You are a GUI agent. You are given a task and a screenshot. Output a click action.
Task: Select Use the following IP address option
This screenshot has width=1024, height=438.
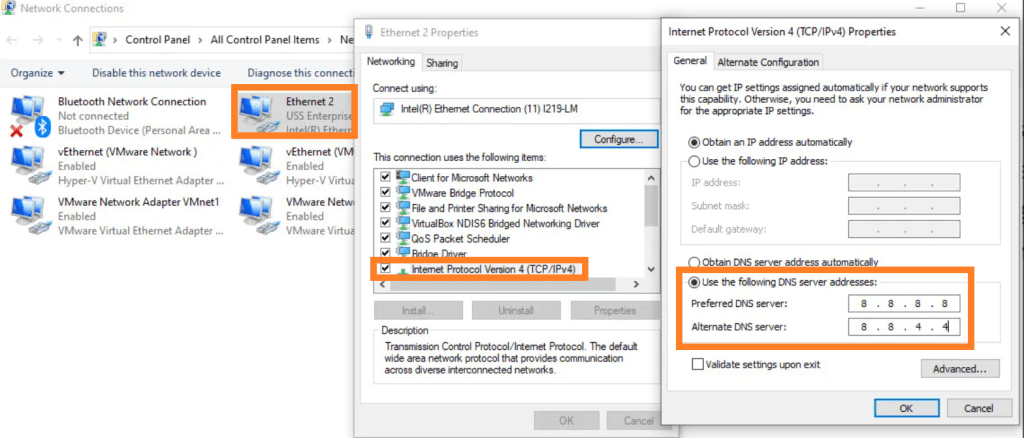(695, 162)
